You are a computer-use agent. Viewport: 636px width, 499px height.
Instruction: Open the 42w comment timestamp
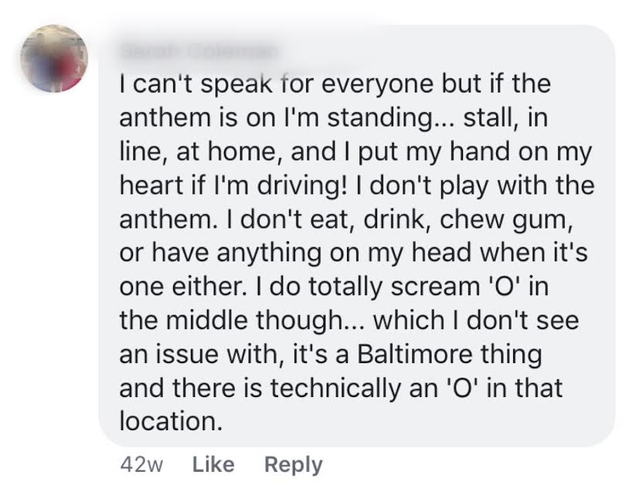tap(142, 465)
